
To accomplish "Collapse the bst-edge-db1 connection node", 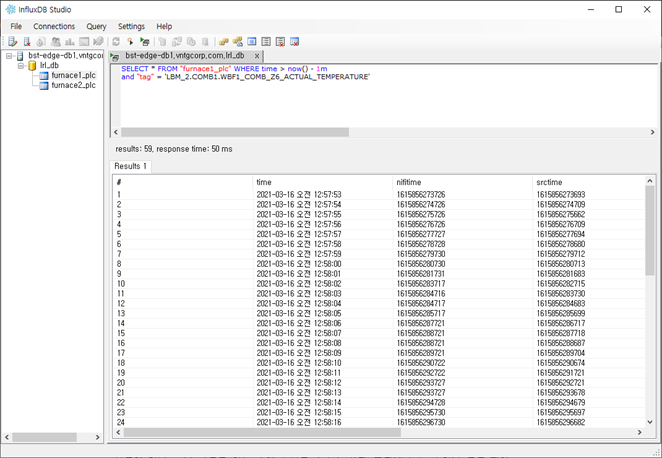I will (x=8, y=56).
